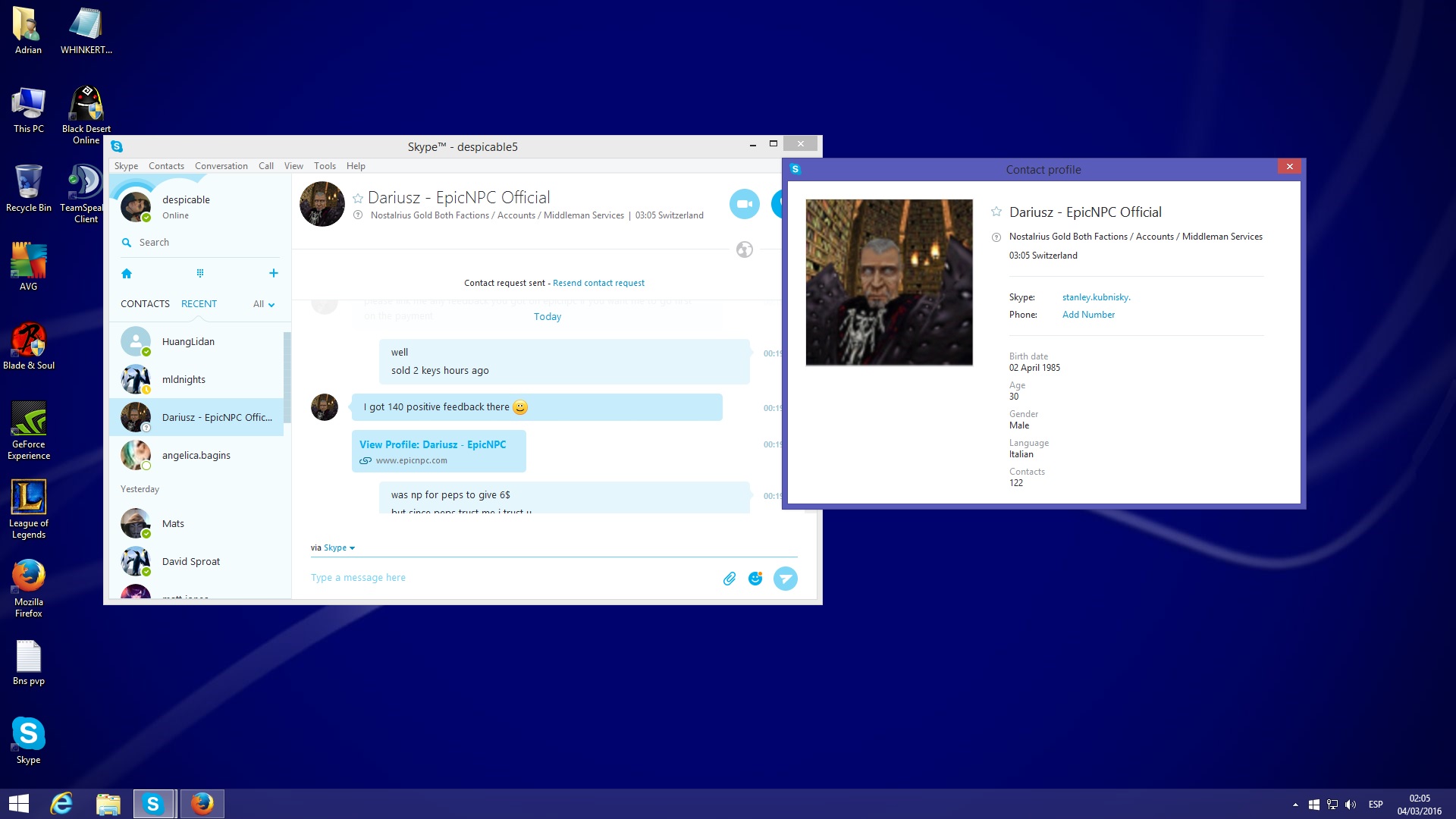
Task: Open Mozilla Firefox desktop icon
Action: tap(29, 588)
